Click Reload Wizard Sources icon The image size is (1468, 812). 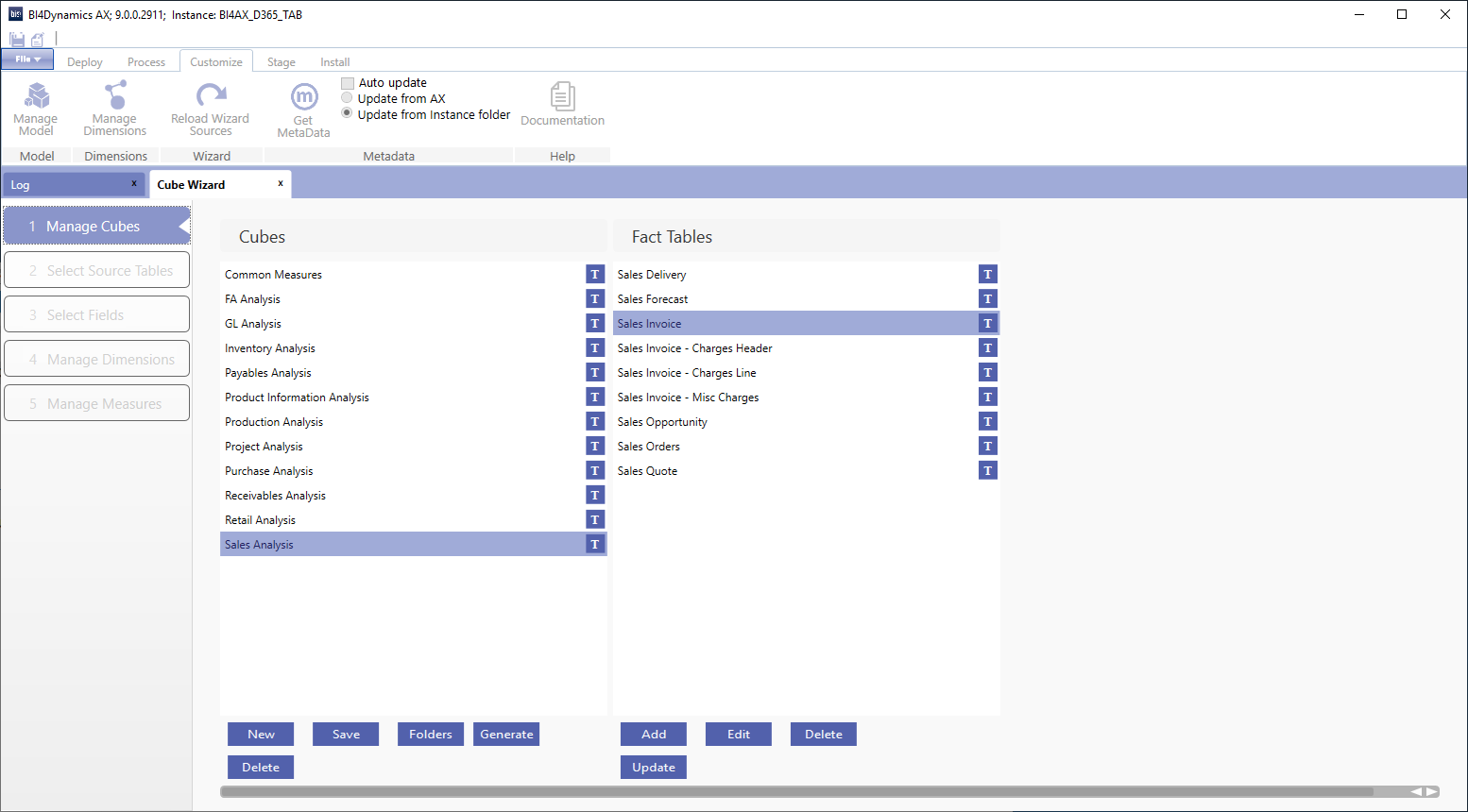(210, 109)
